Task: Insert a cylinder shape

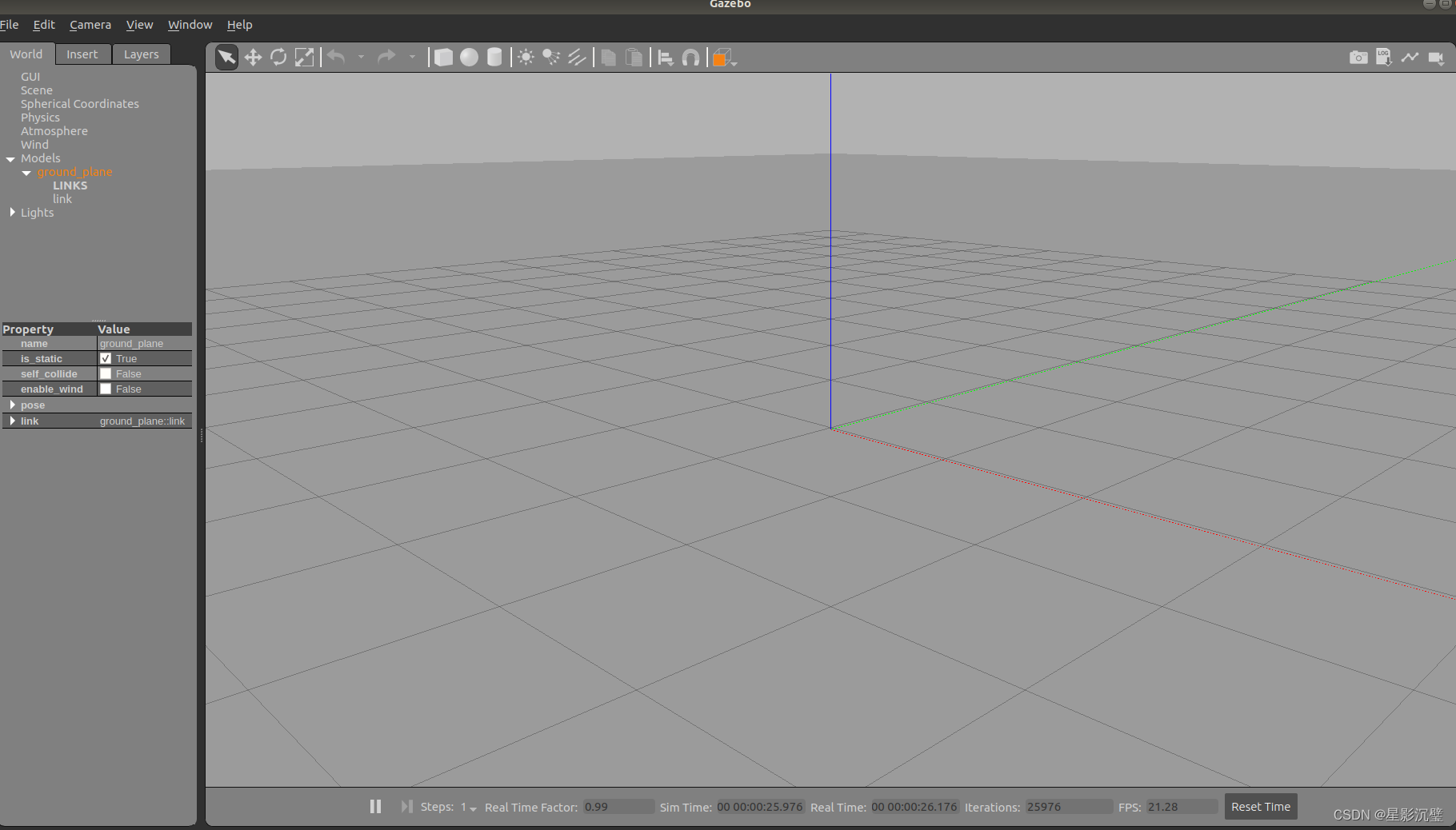Action: [x=494, y=58]
